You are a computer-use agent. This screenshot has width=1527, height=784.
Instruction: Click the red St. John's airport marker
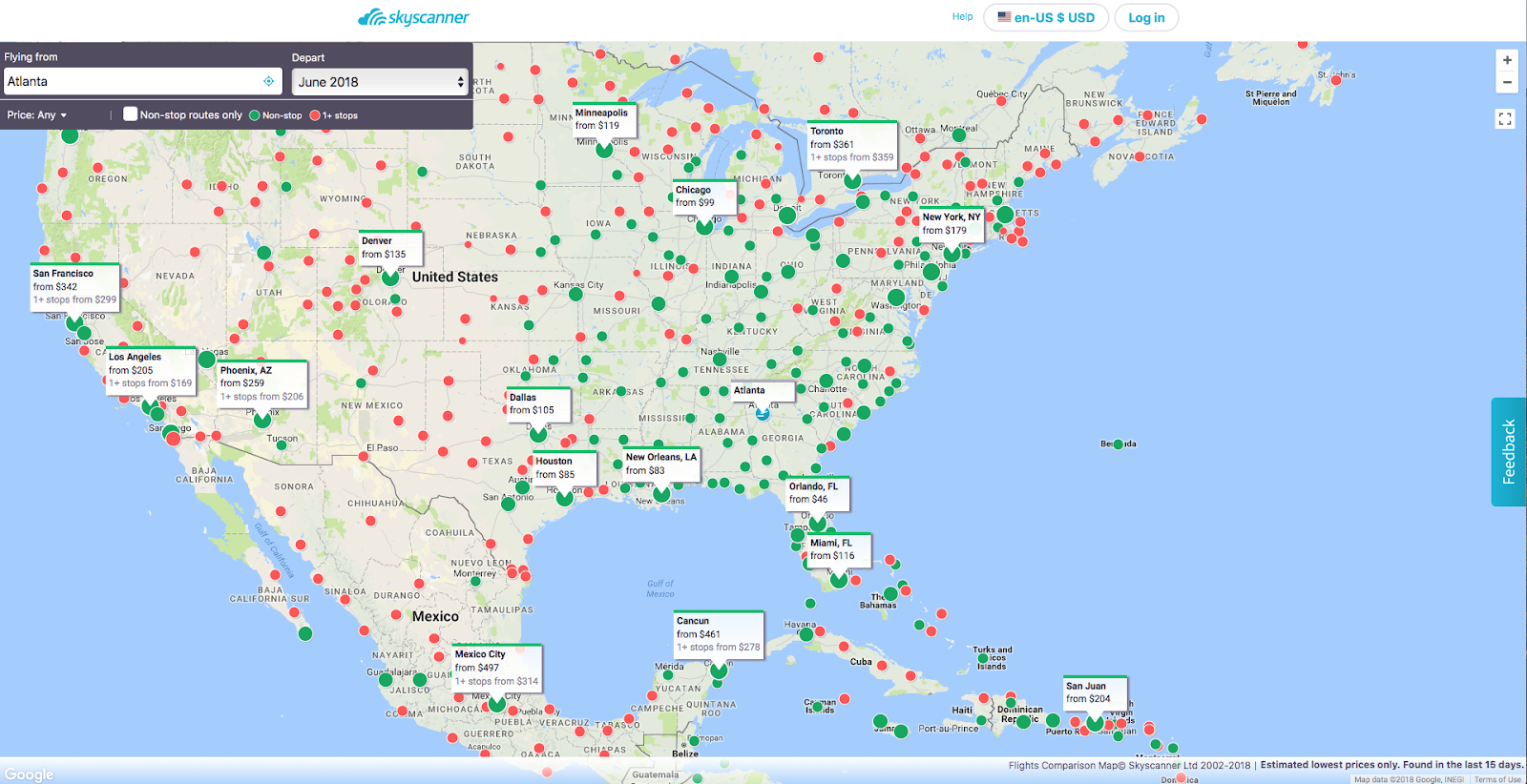(1336, 80)
